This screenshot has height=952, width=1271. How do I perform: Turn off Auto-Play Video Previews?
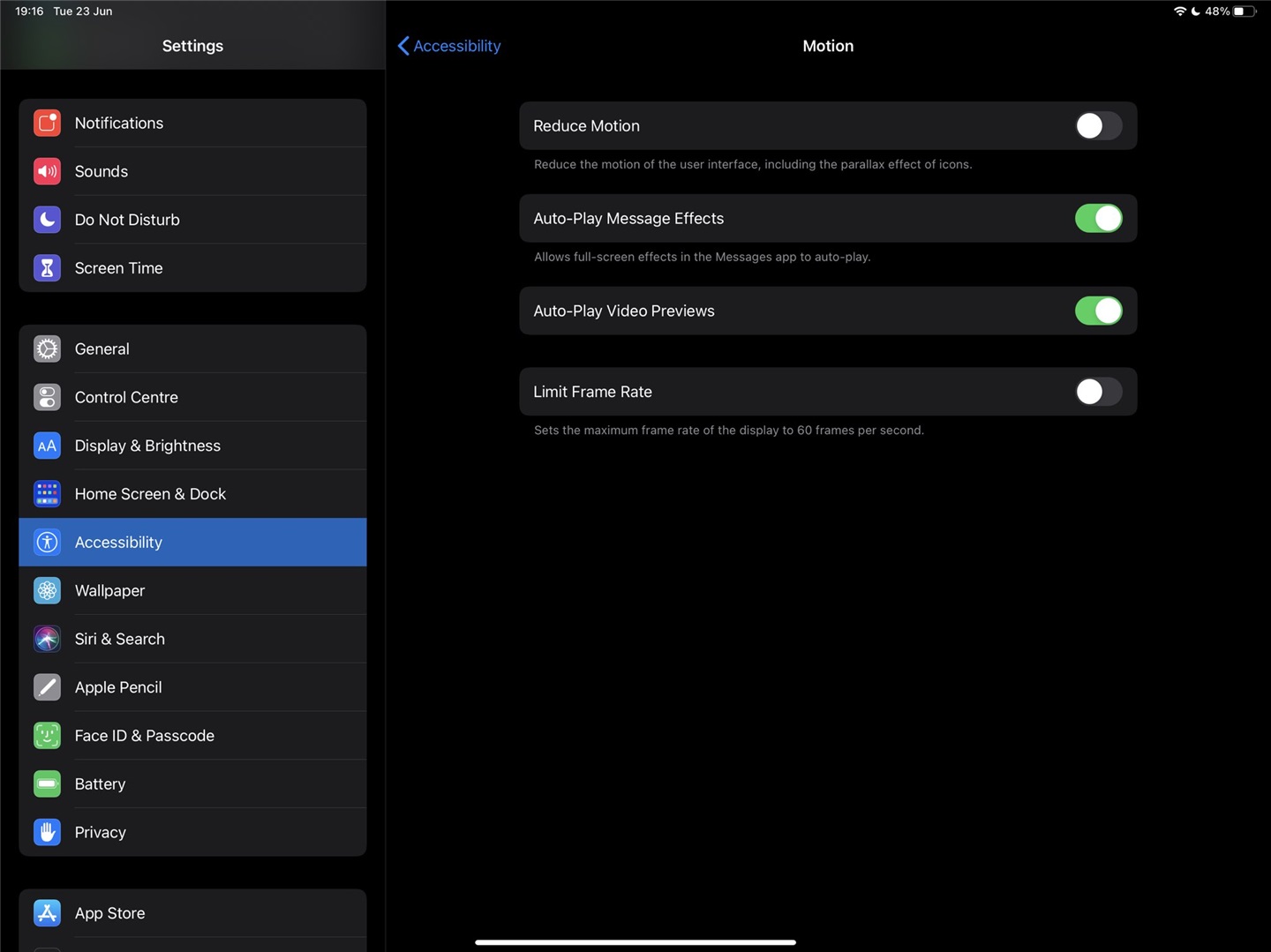1097,311
